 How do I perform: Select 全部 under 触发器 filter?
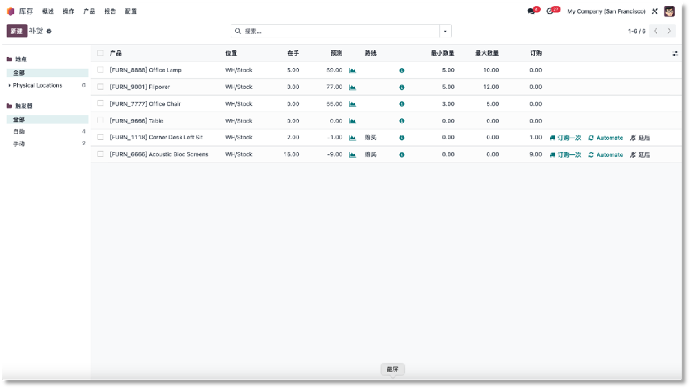tap(48, 119)
